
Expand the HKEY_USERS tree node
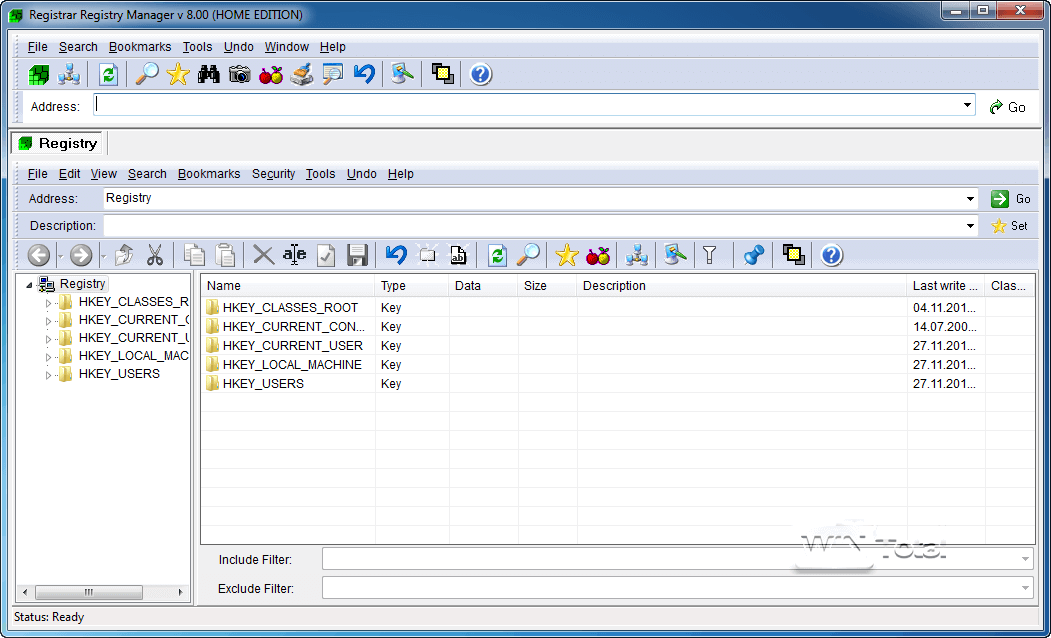[48, 375]
